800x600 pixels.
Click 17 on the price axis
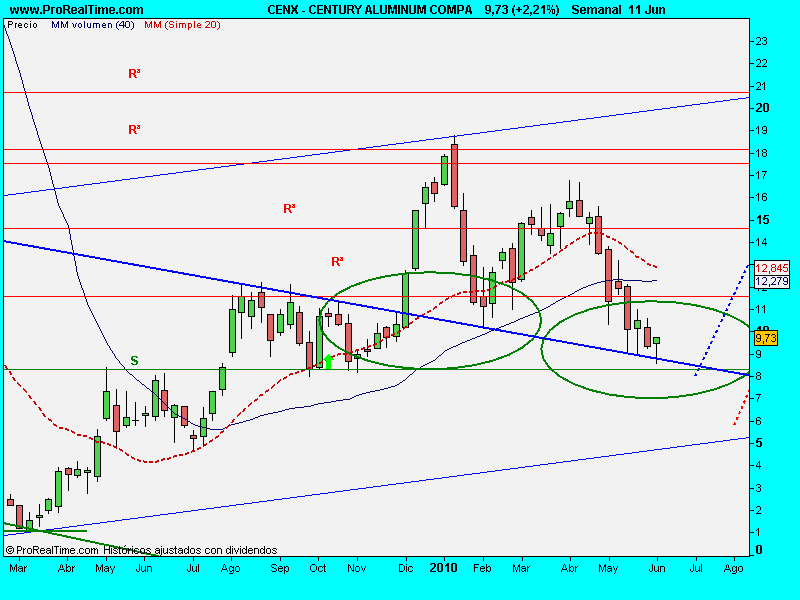tap(761, 175)
